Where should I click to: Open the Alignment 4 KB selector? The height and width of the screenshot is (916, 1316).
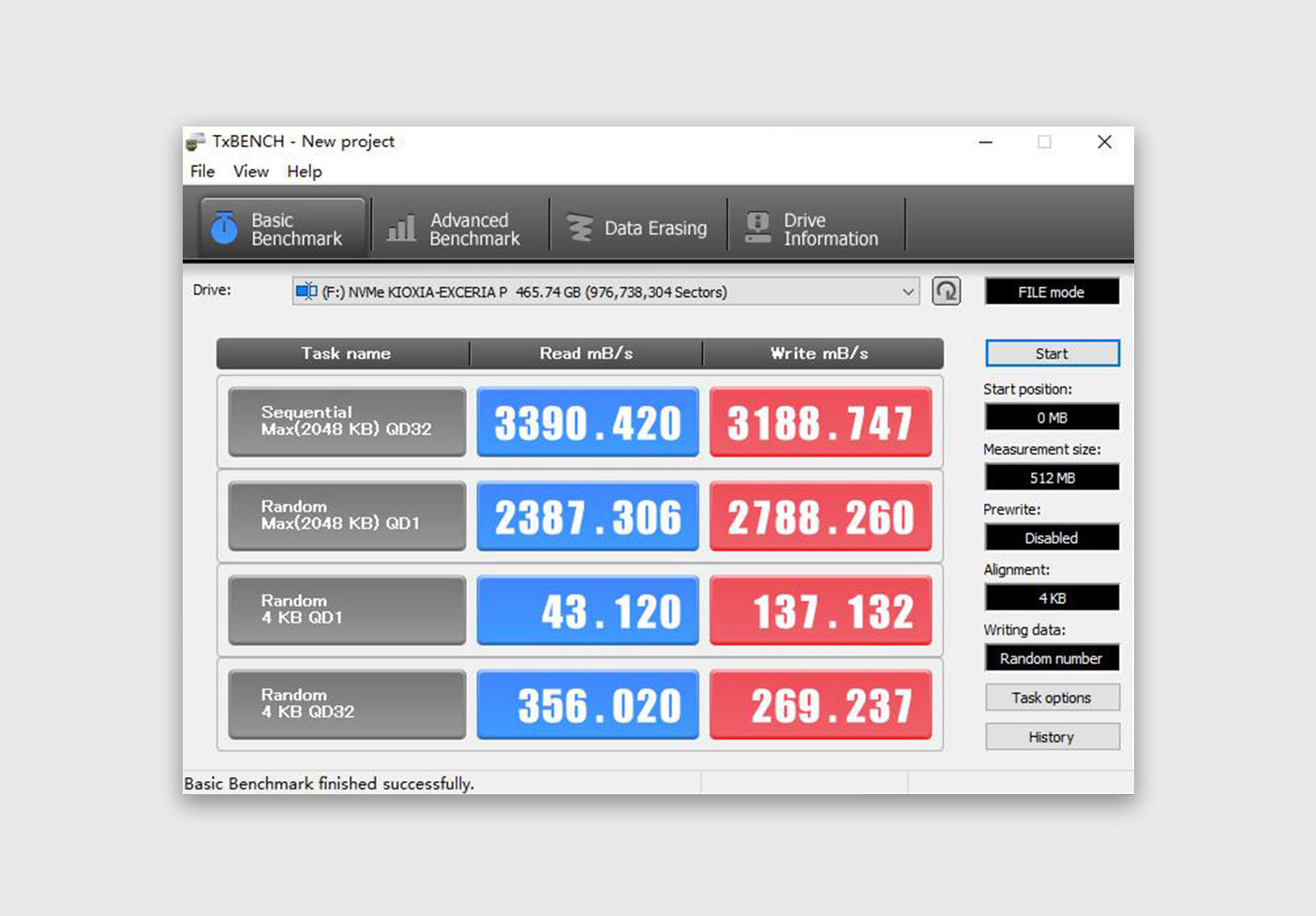1051,598
